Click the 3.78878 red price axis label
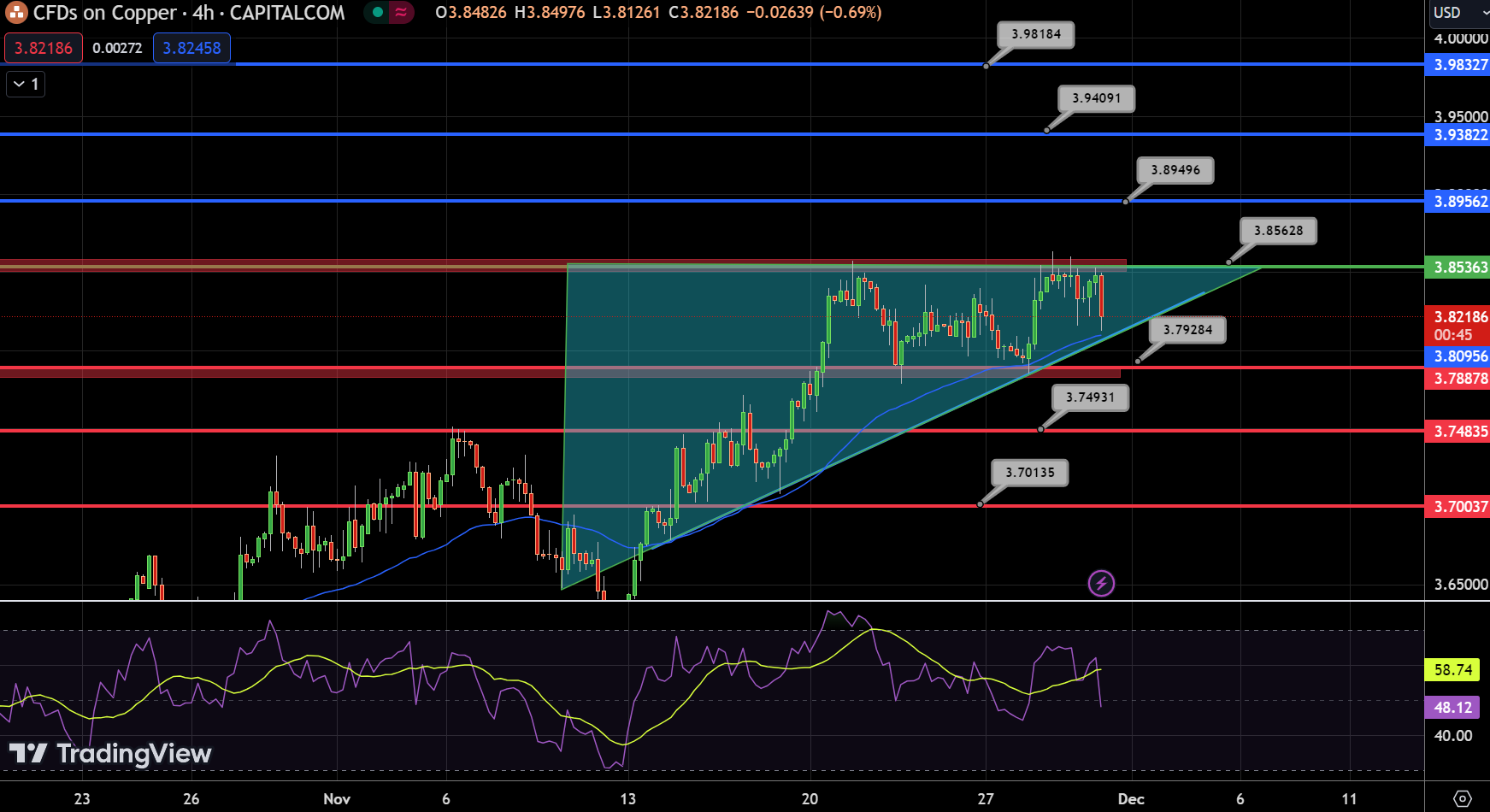This screenshot has width=1490, height=812. click(1458, 379)
